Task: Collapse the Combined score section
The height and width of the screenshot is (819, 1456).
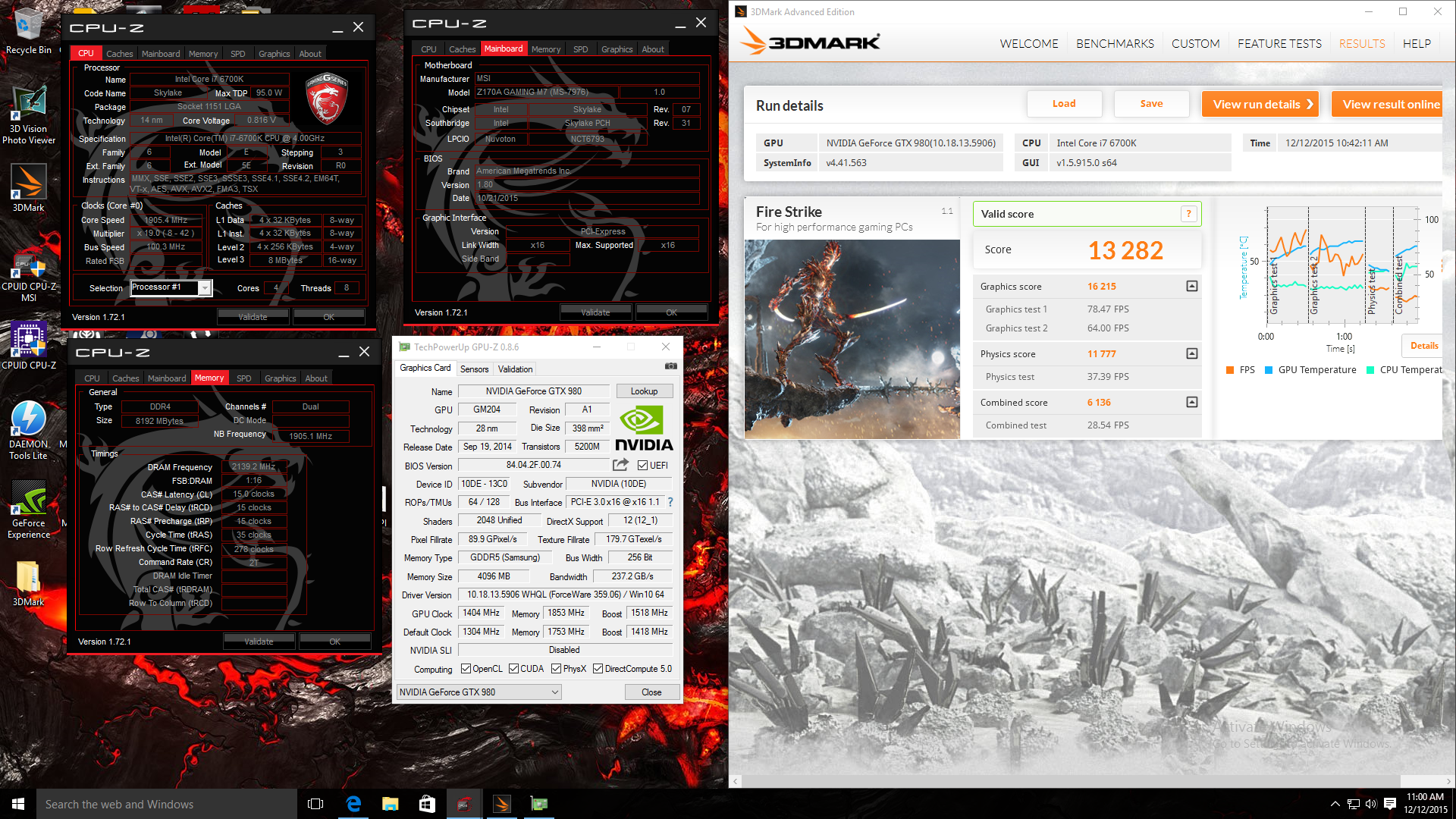Action: pyautogui.click(x=1191, y=402)
